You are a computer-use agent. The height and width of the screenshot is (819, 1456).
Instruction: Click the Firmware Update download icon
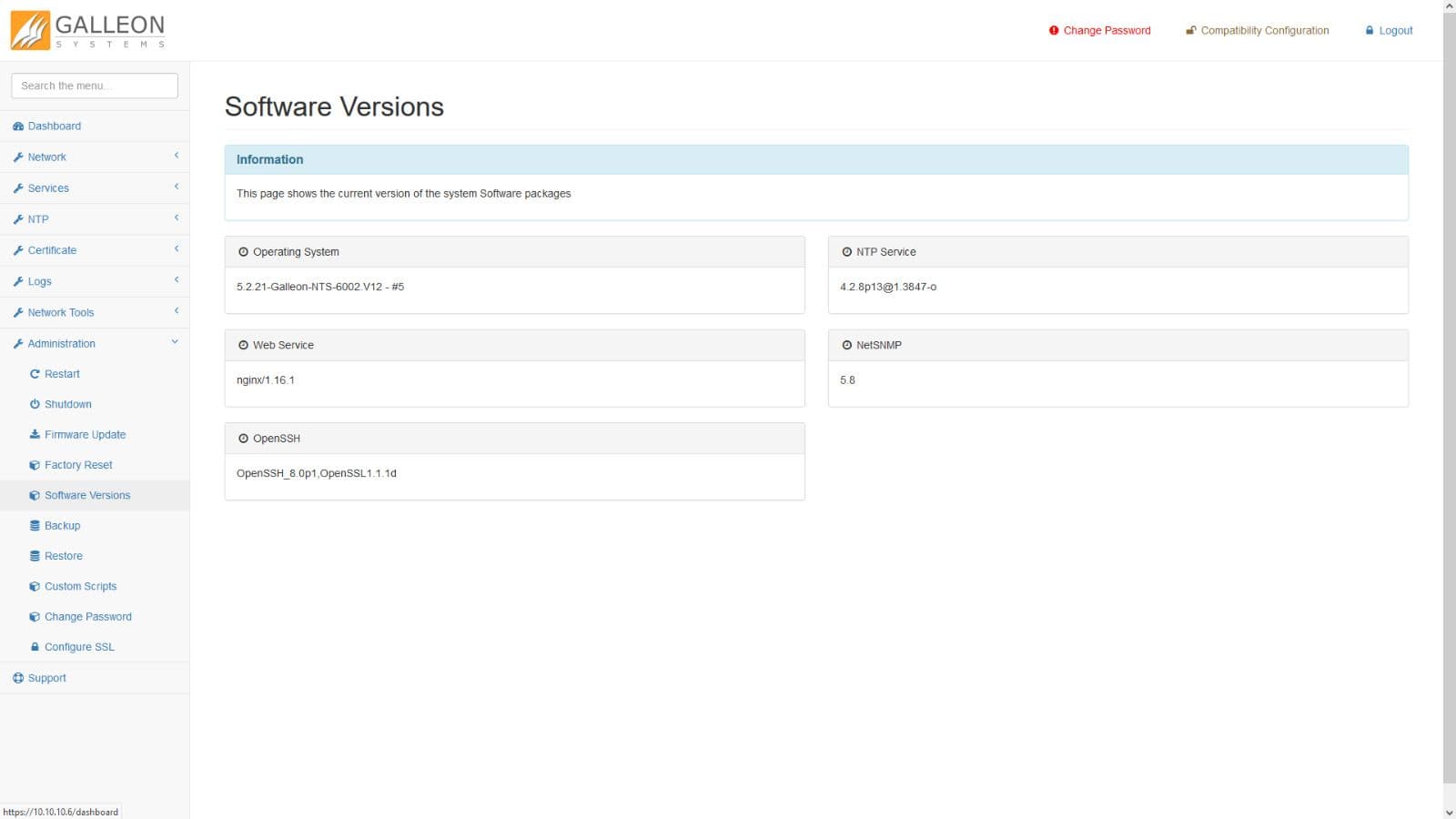(x=35, y=435)
